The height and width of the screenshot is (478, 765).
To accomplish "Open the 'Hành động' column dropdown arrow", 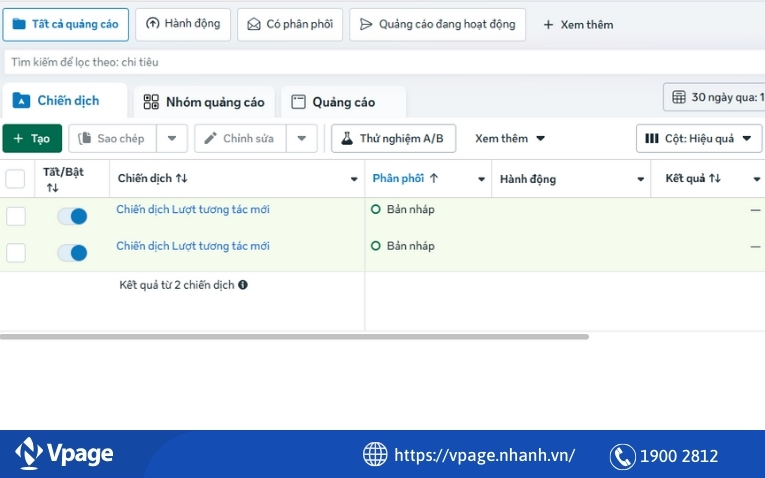I will [x=641, y=179].
